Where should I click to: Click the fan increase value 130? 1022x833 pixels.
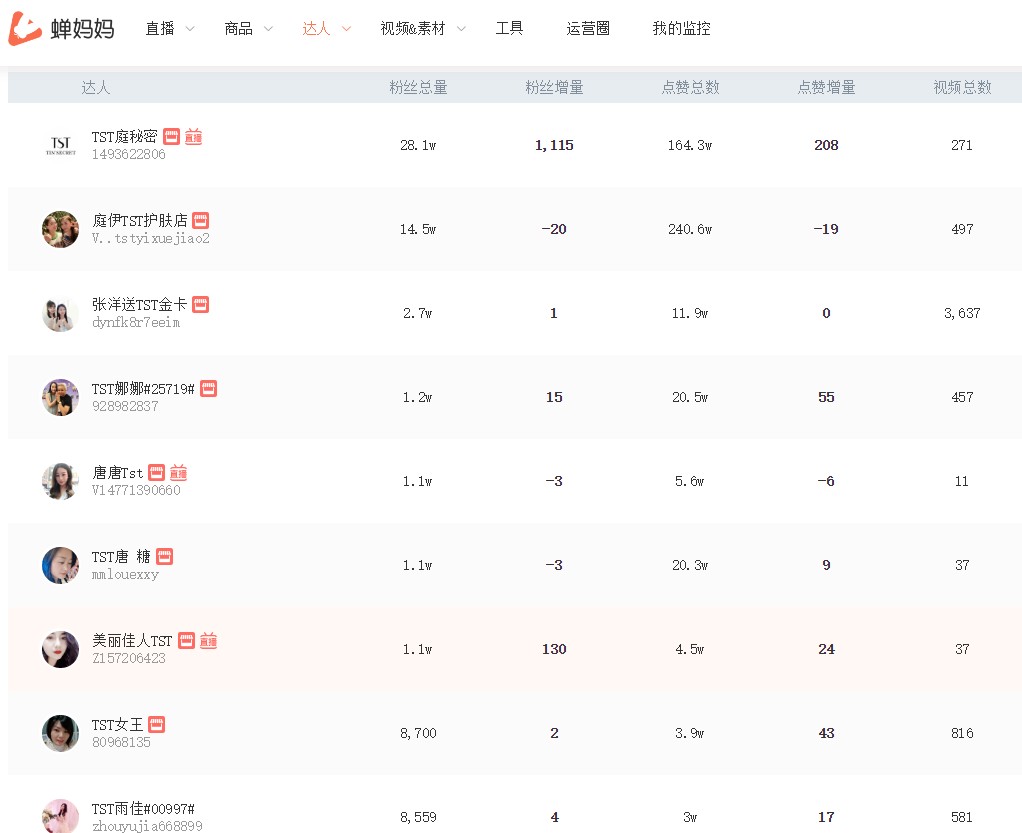554,650
